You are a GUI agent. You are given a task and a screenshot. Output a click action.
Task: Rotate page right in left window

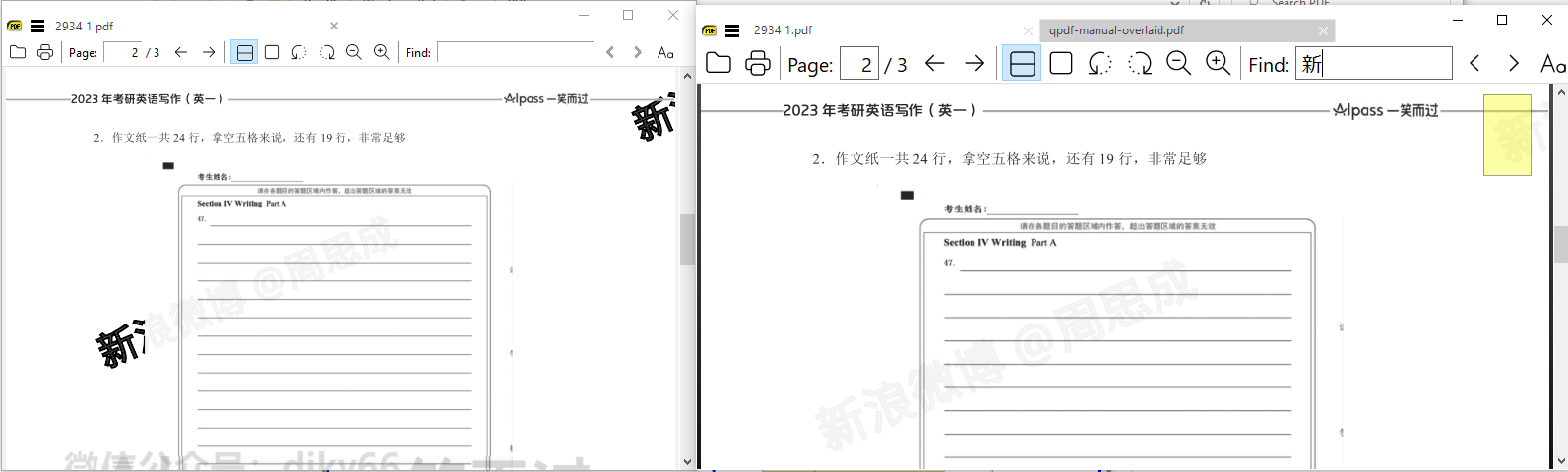(x=327, y=52)
